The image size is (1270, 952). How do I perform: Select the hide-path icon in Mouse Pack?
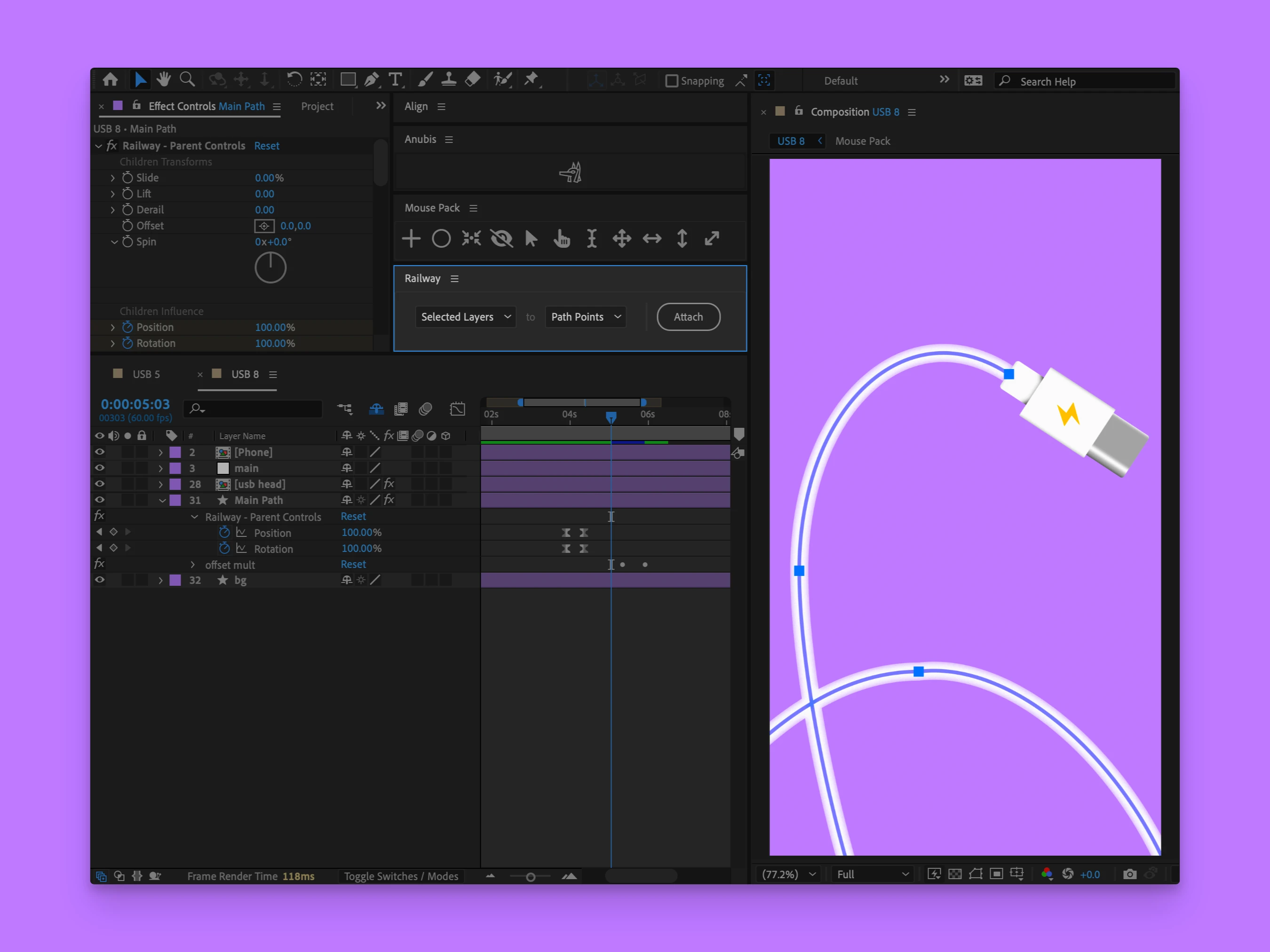[501, 239]
